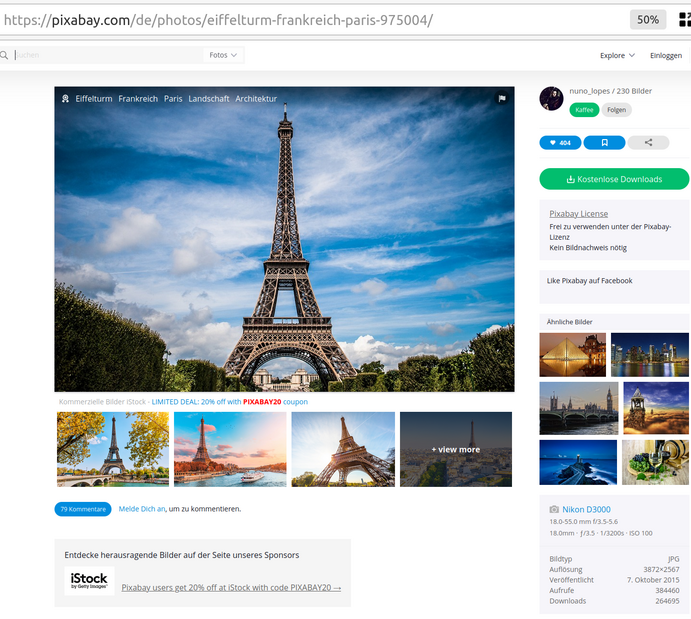
Task: Bookmark the photo using bookmark icon
Action: [x=604, y=143]
